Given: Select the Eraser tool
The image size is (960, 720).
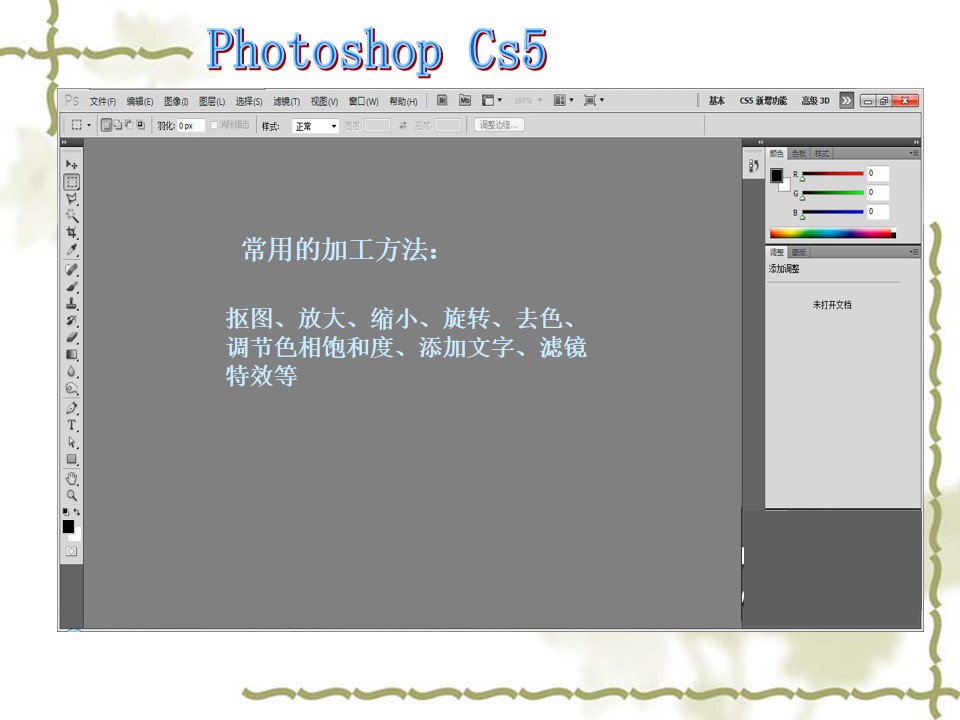Looking at the screenshot, I should [x=72, y=336].
